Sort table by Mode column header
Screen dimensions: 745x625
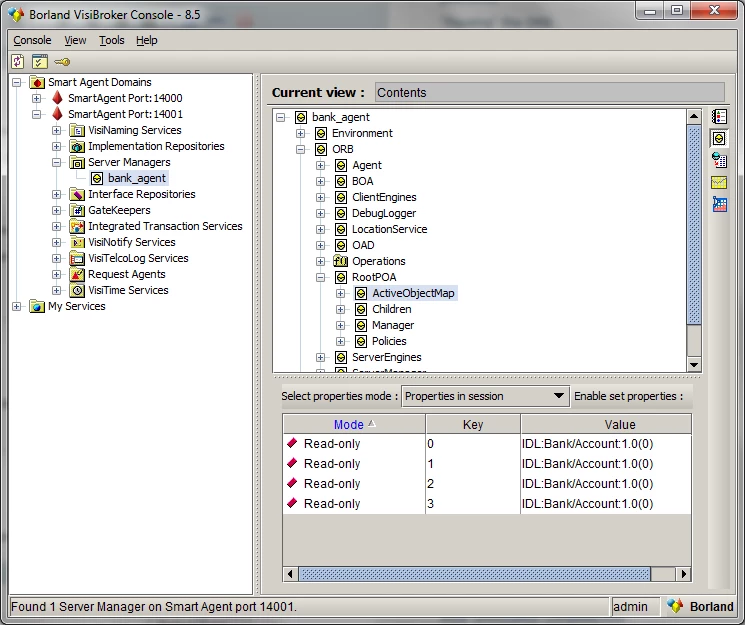(x=354, y=424)
